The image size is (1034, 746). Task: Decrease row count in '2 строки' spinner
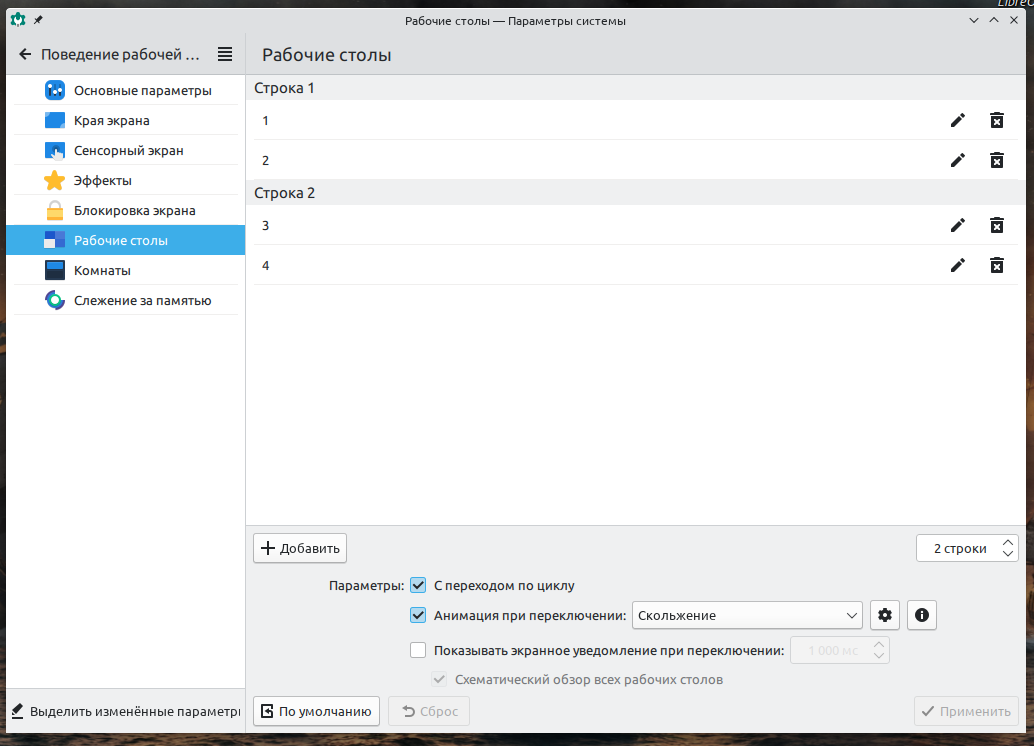[x=1008, y=553]
